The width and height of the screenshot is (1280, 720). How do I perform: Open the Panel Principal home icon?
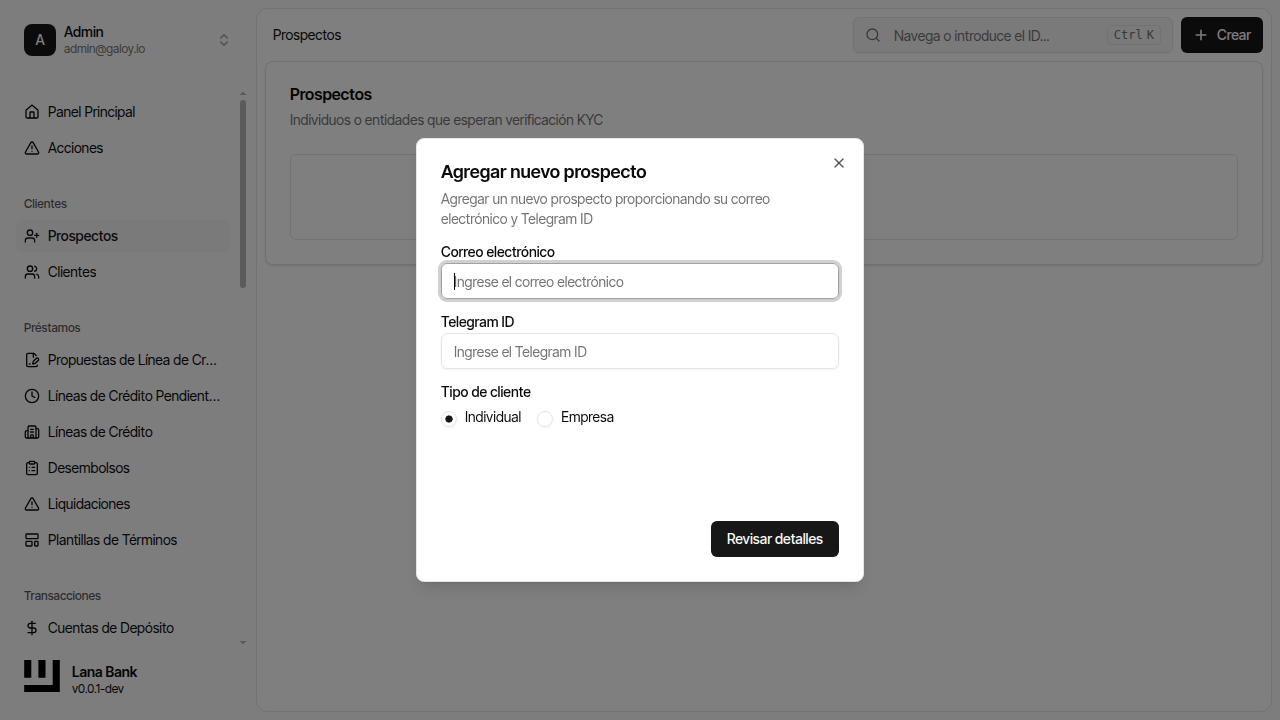[x=33, y=111]
